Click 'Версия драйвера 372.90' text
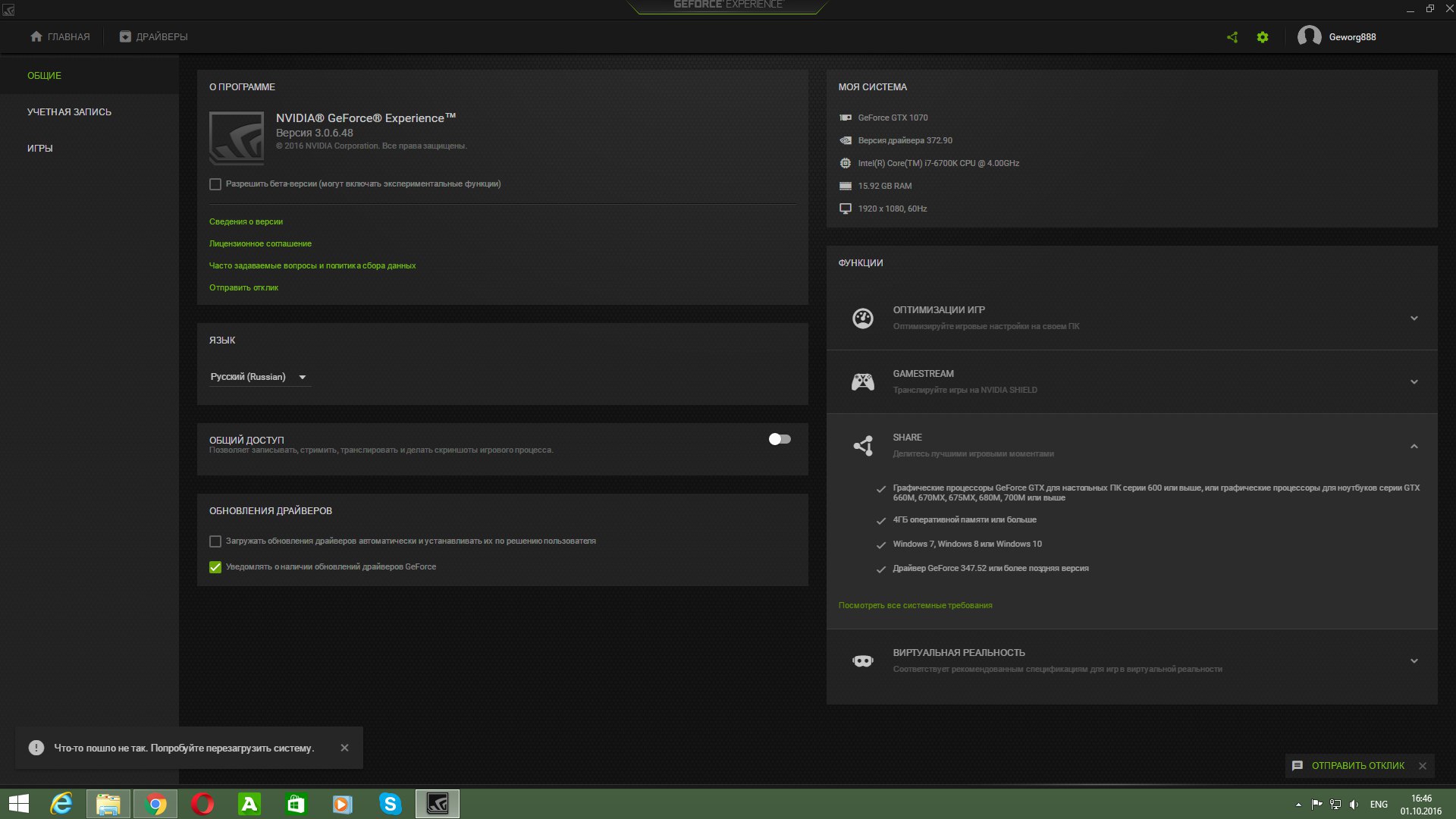Image resolution: width=1456 pixels, height=819 pixels. (905, 140)
